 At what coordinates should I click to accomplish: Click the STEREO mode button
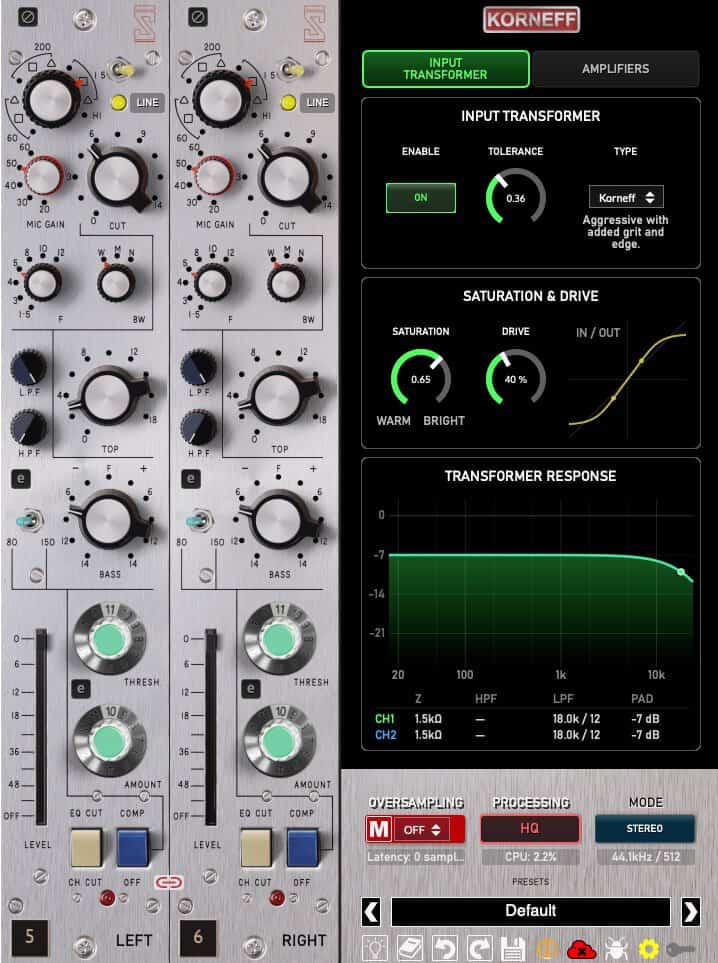coord(644,828)
